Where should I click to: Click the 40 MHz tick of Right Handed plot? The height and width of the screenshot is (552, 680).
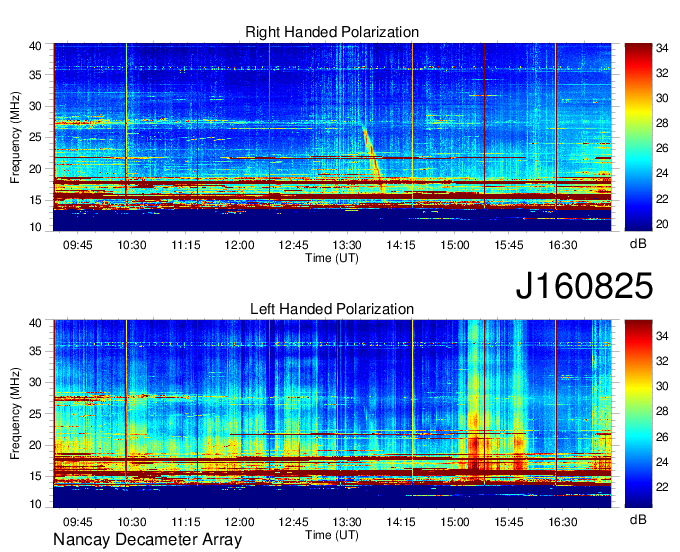point(35,46)
